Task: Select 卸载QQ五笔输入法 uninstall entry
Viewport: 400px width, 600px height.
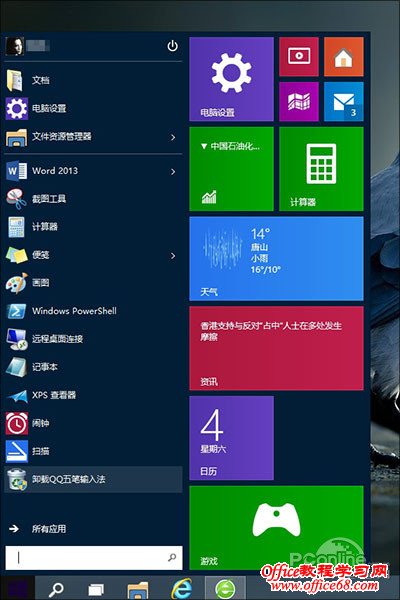Action: click(93, 479)
